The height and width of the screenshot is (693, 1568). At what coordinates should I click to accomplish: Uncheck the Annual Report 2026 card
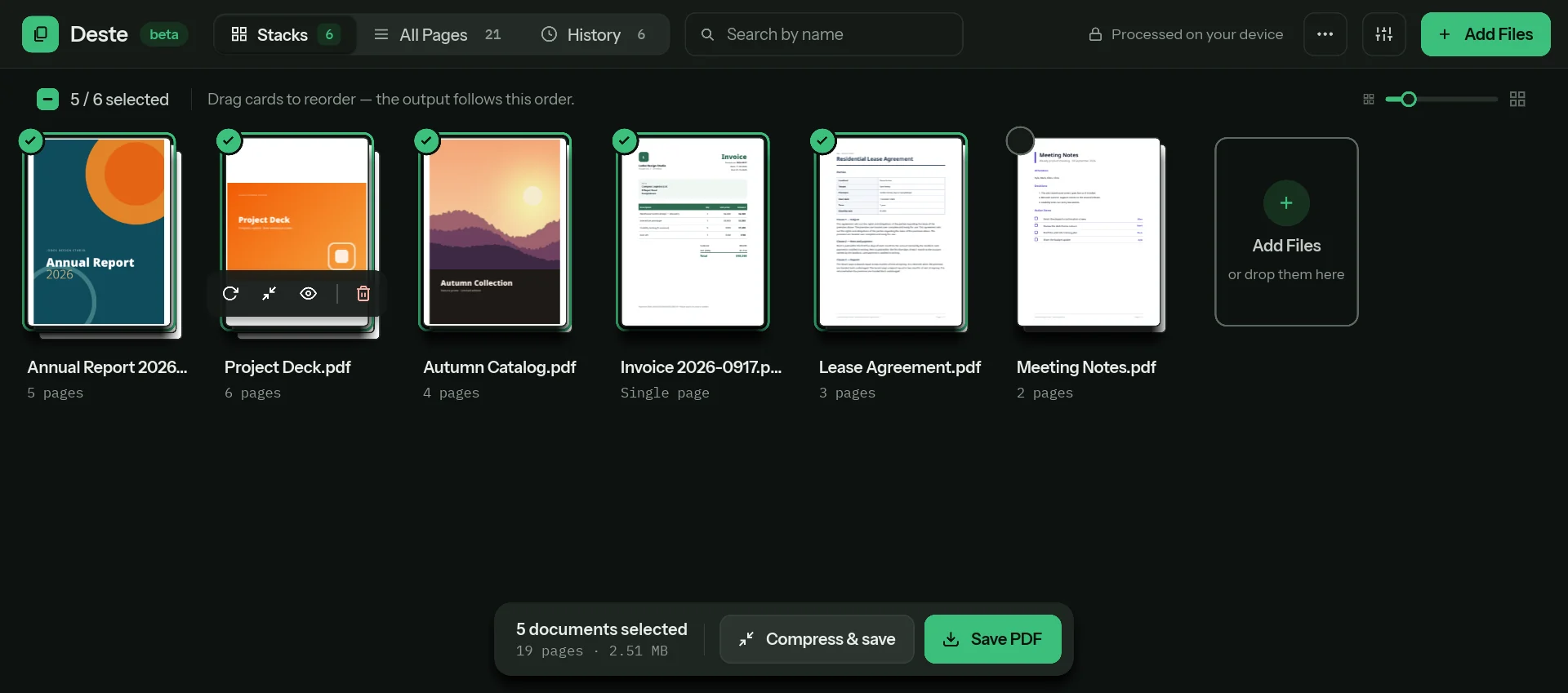coord(31,141)
